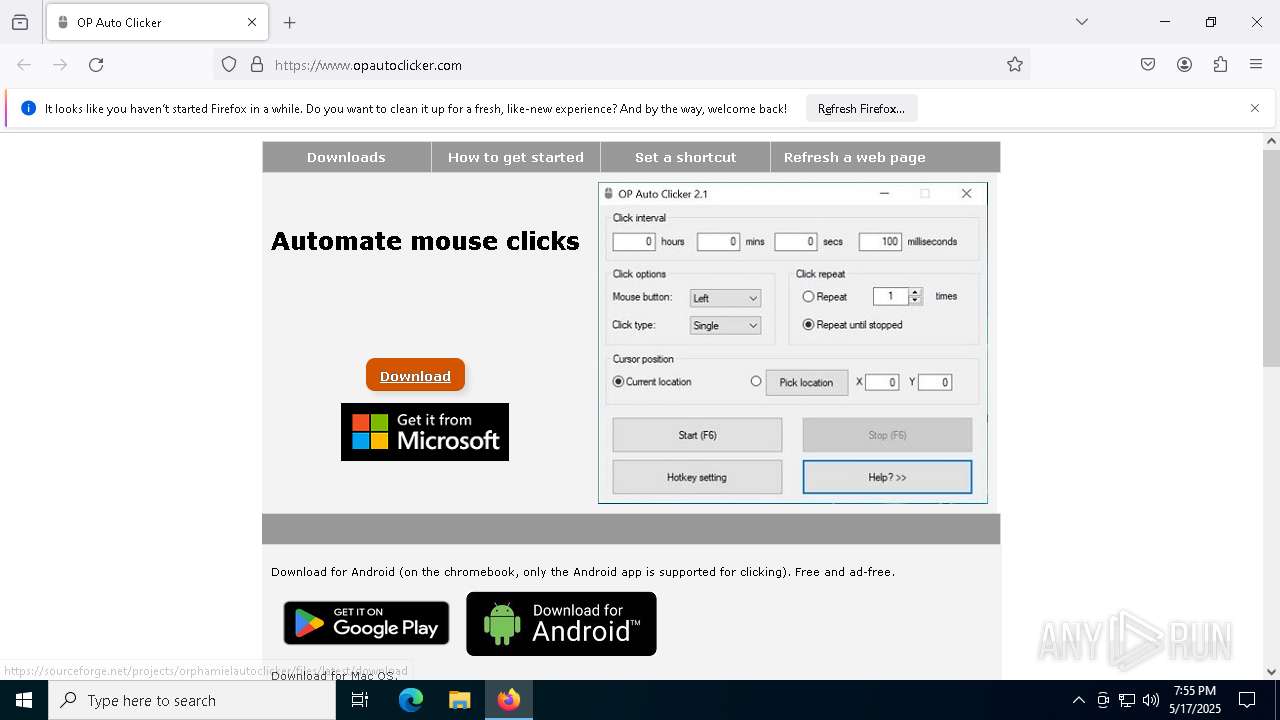Viewport: 1280px width, 720px height.
Task: Select Current location radio button
Action: (x=618, y=382)
